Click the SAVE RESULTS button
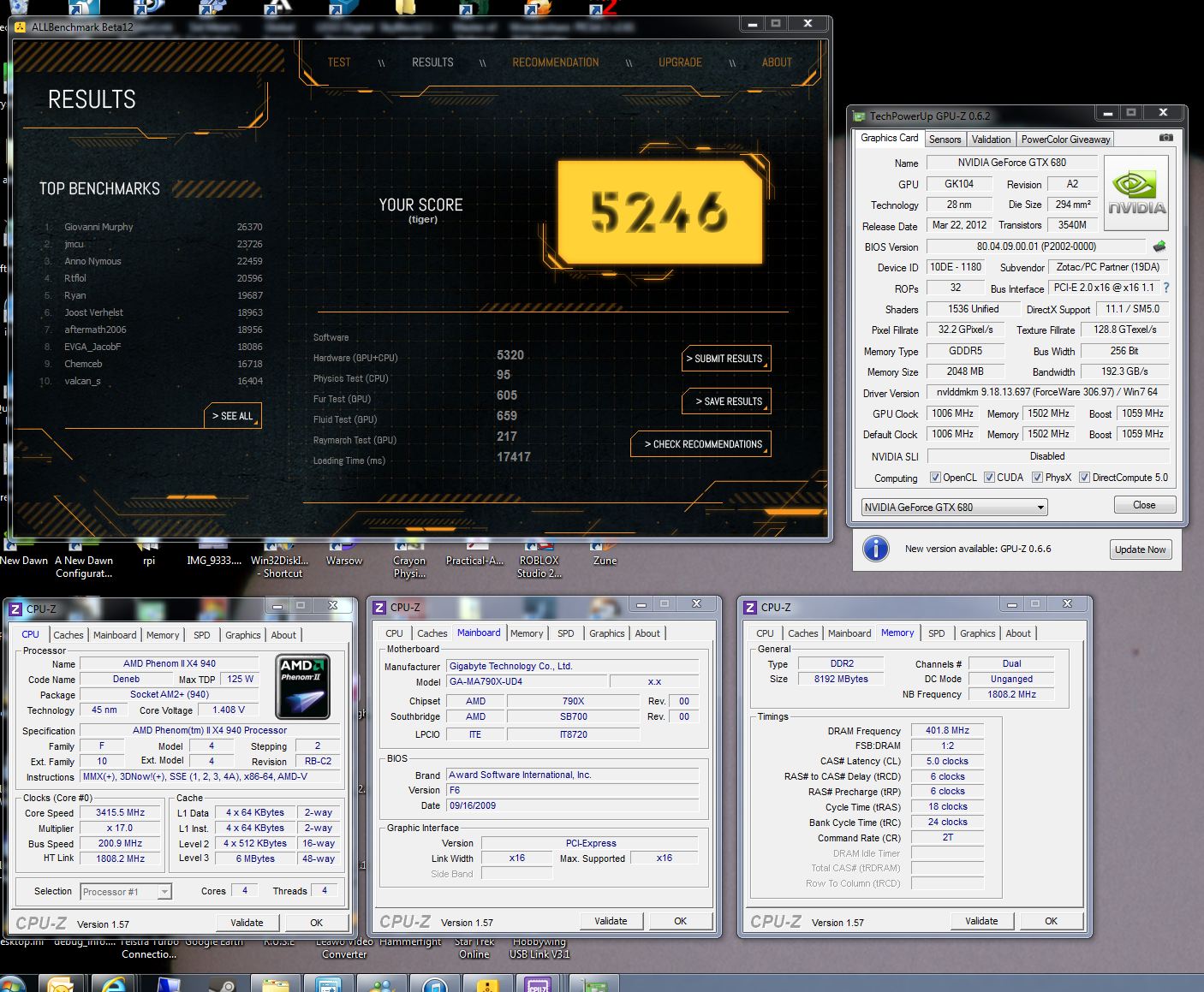Viewport: 1204px width, 992px height. tap(727, 401)
